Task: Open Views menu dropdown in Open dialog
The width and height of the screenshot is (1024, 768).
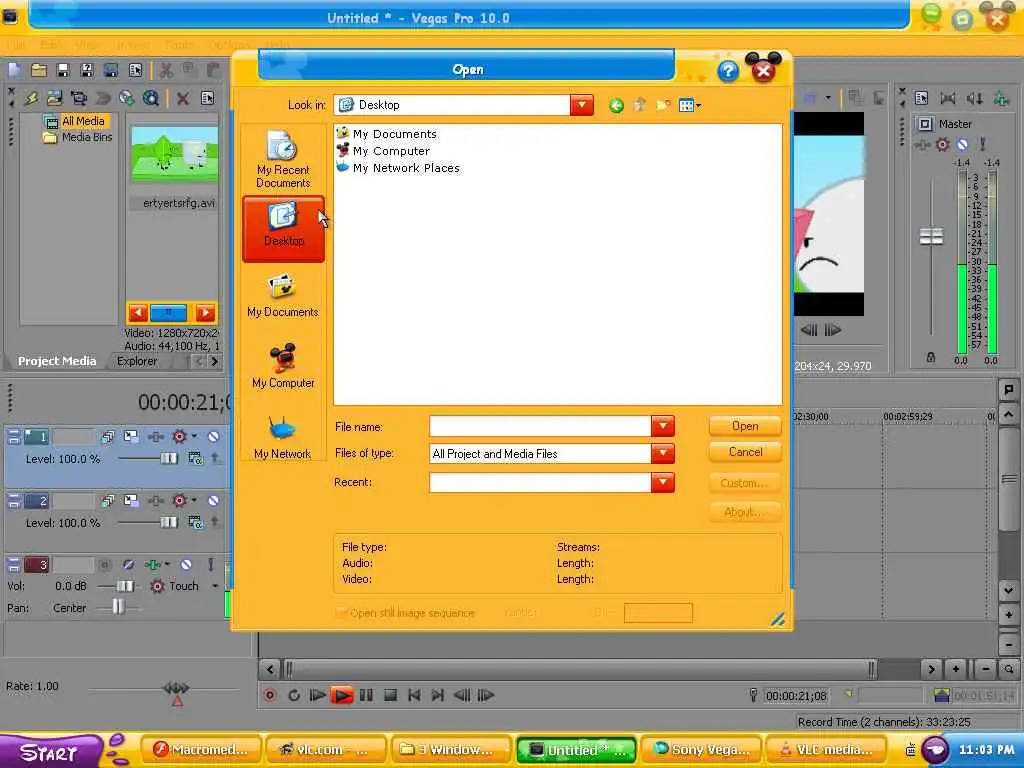Action: click(x=690, y=105)
